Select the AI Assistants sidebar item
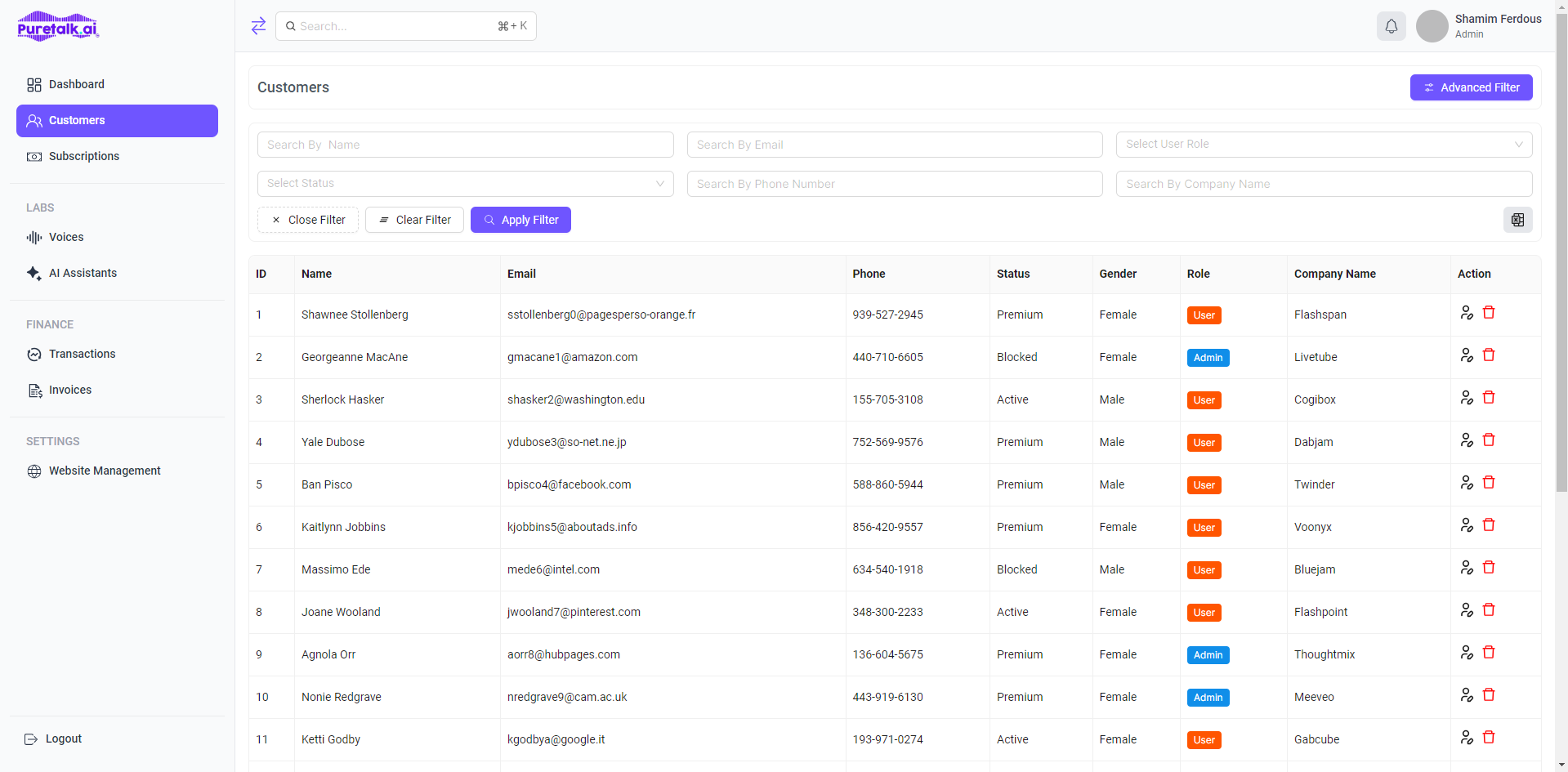1568x772 pixels. [x=83, y=273]
